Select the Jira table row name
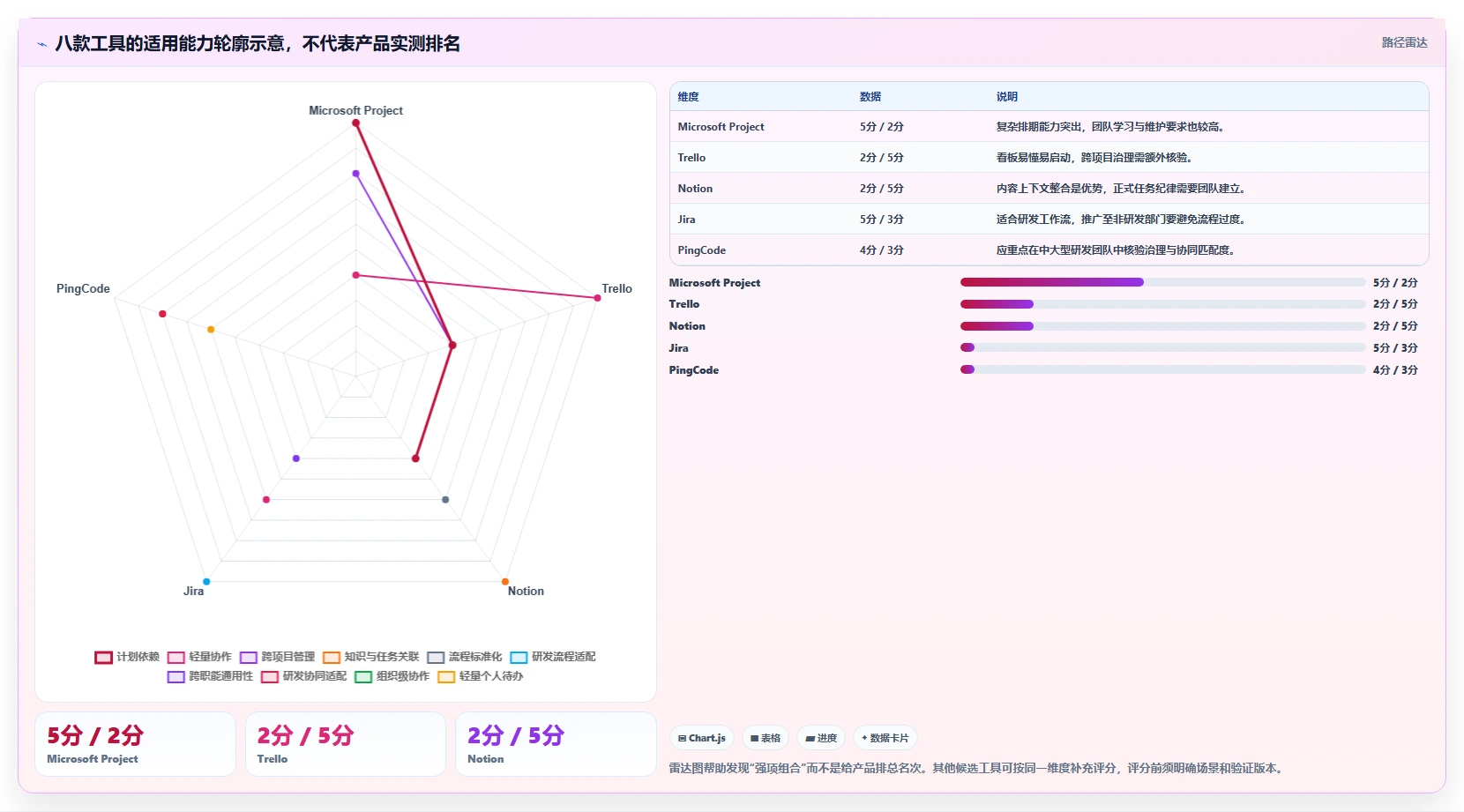Image resolution: width=1464 pixels, height=812 pixels. [x=686, y=220]
